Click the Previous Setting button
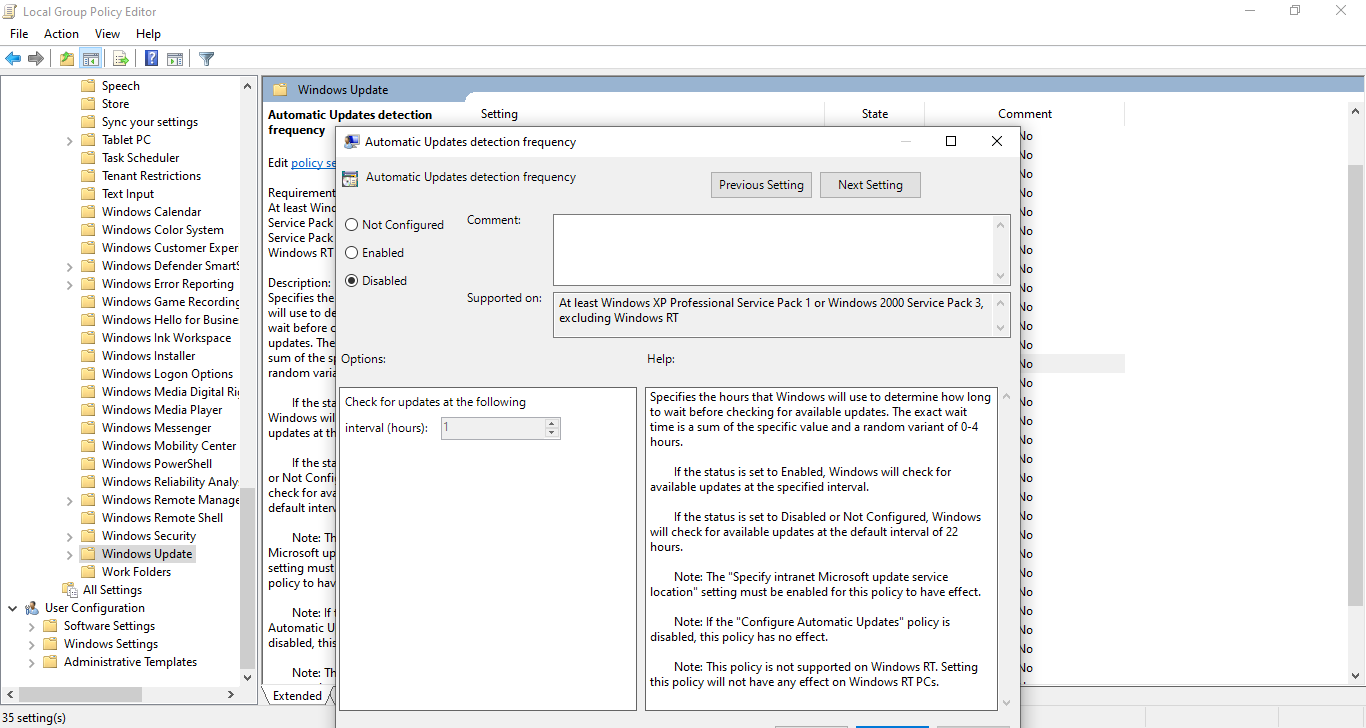This screenshot has width=1366, height=728. [761, 185]
